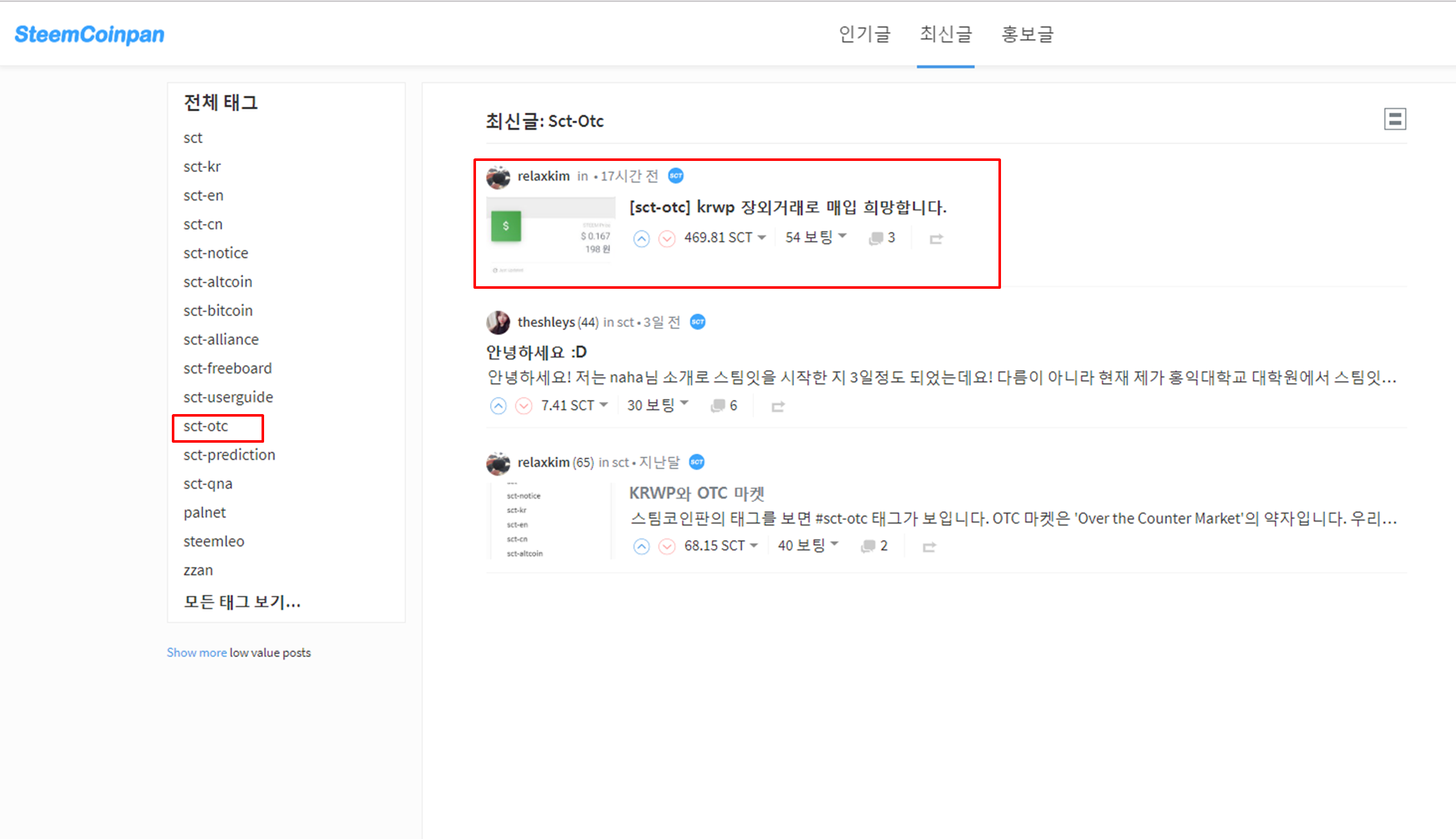Downvote the 안녕하세요 :D post

(x=523, y=406)
